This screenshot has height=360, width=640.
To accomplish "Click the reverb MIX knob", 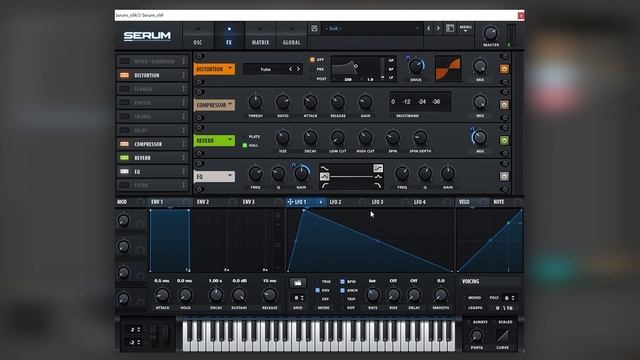I will pos(480,138).
